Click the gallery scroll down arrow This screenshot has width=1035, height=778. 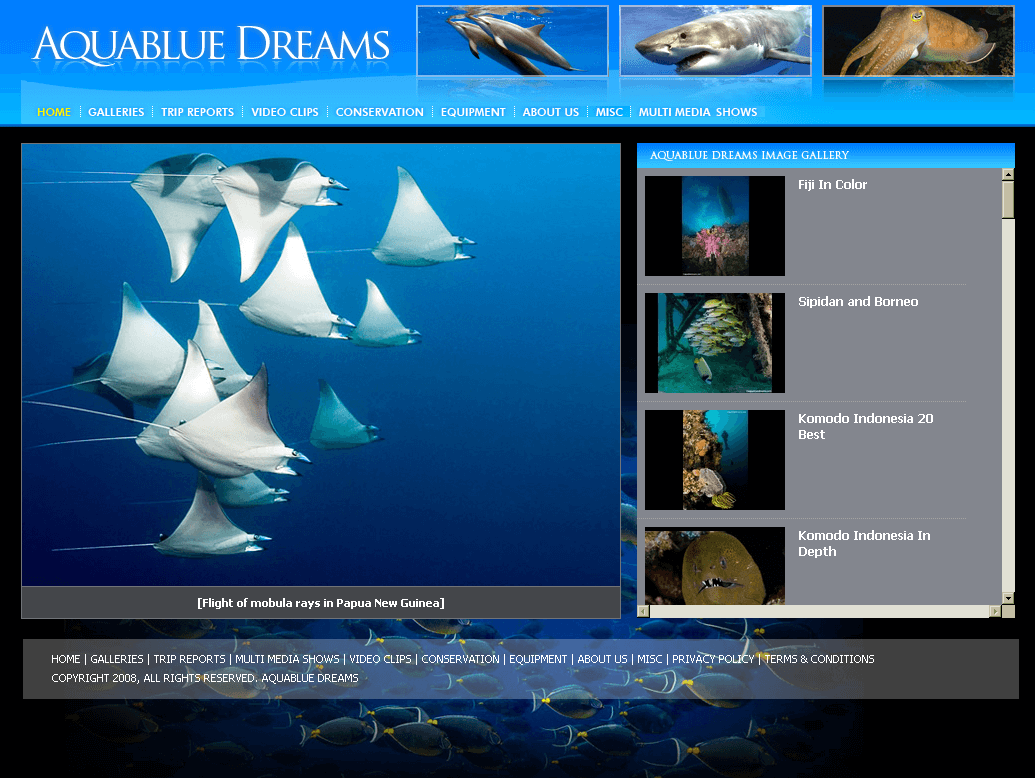point(1008,599)
